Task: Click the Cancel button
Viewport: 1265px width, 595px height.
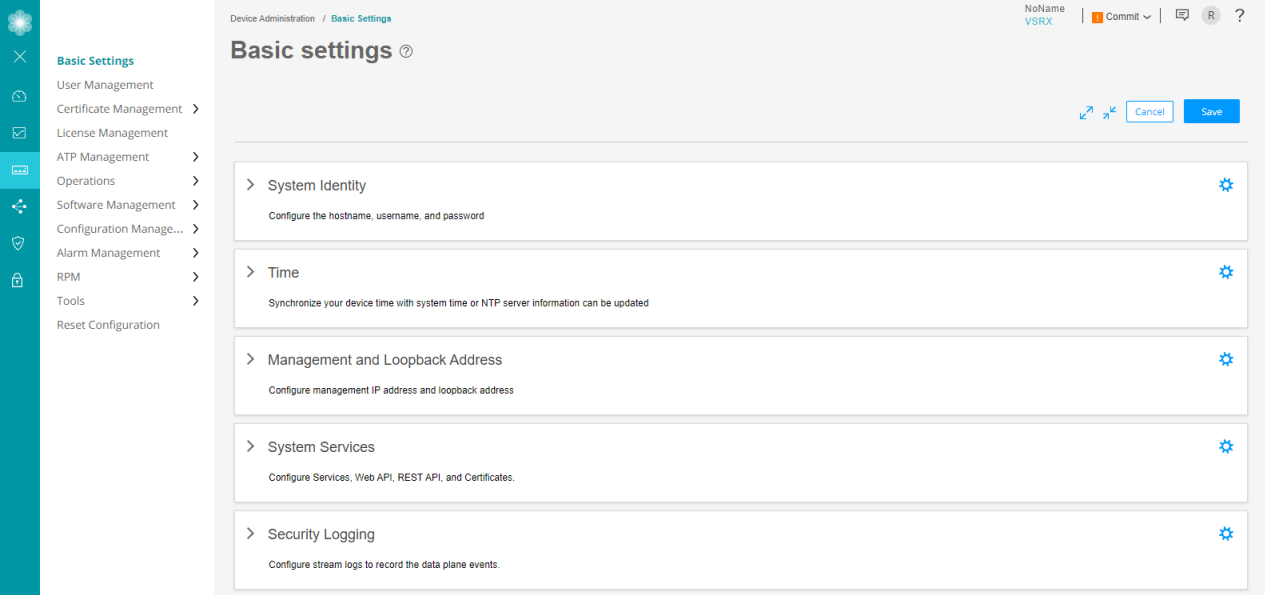Action: point(1149,112)
